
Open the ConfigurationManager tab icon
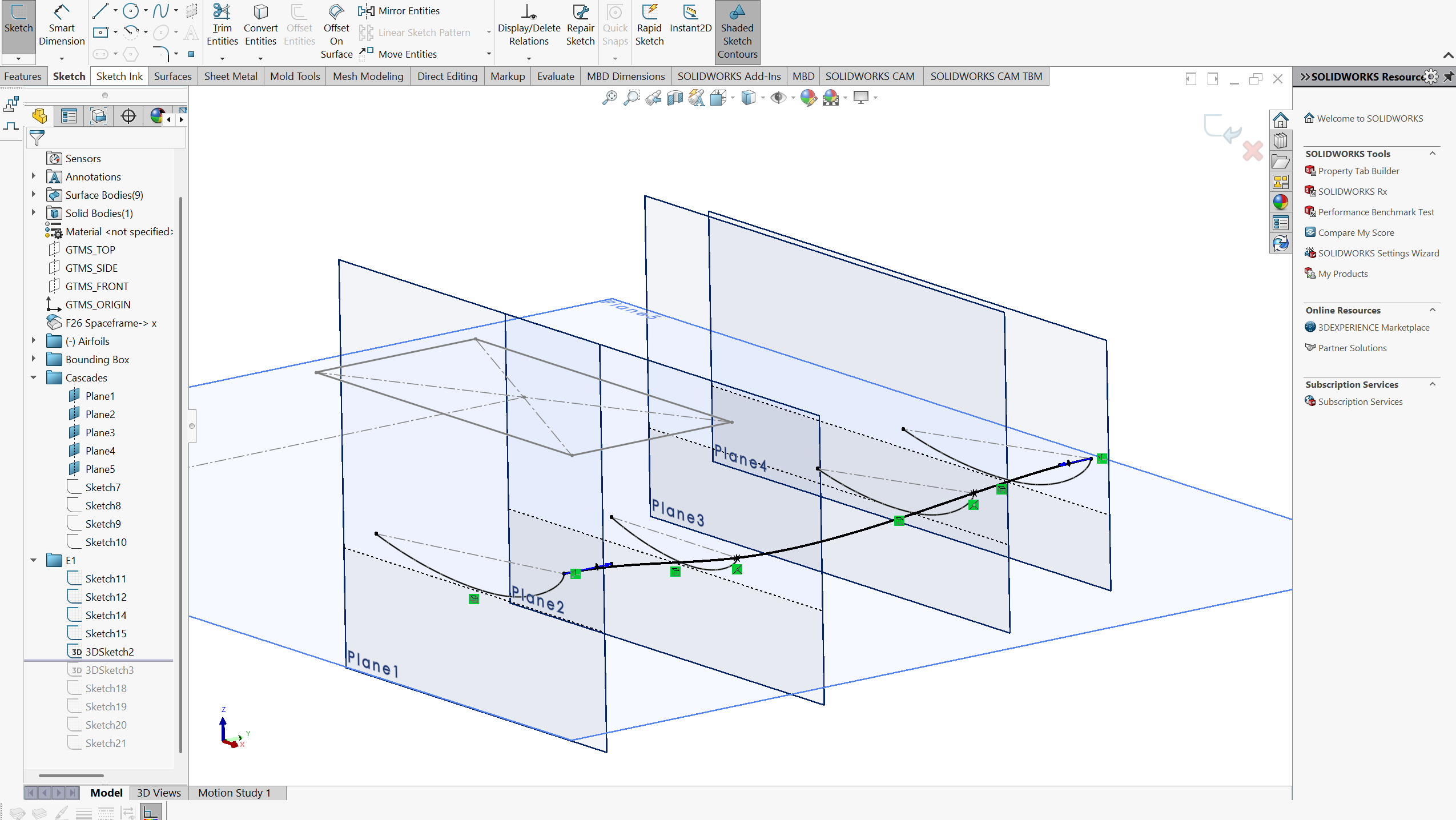[x=99, y=116]
